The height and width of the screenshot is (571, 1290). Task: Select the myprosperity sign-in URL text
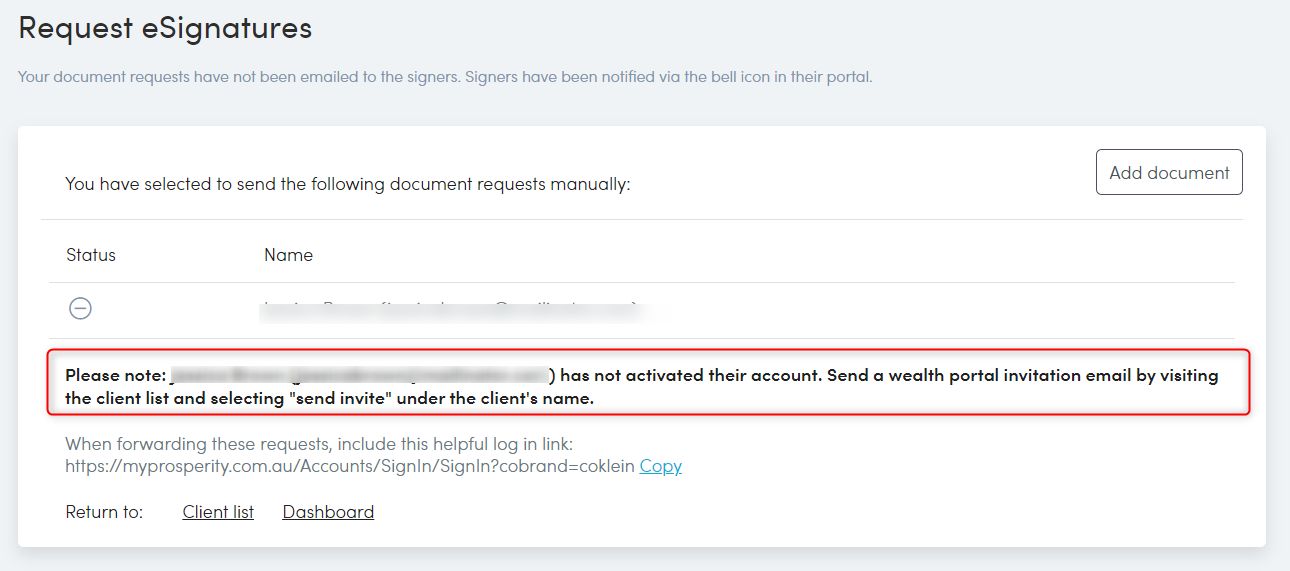pyautogui.click(x=350, y=466)
